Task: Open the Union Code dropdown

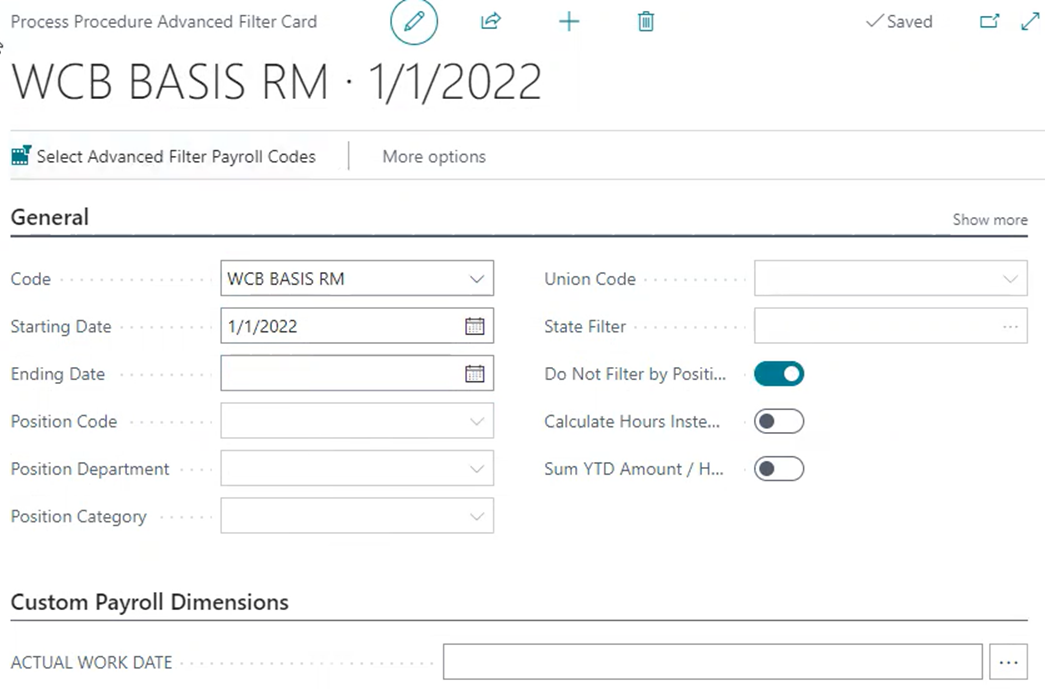Action: (1010, 279)
